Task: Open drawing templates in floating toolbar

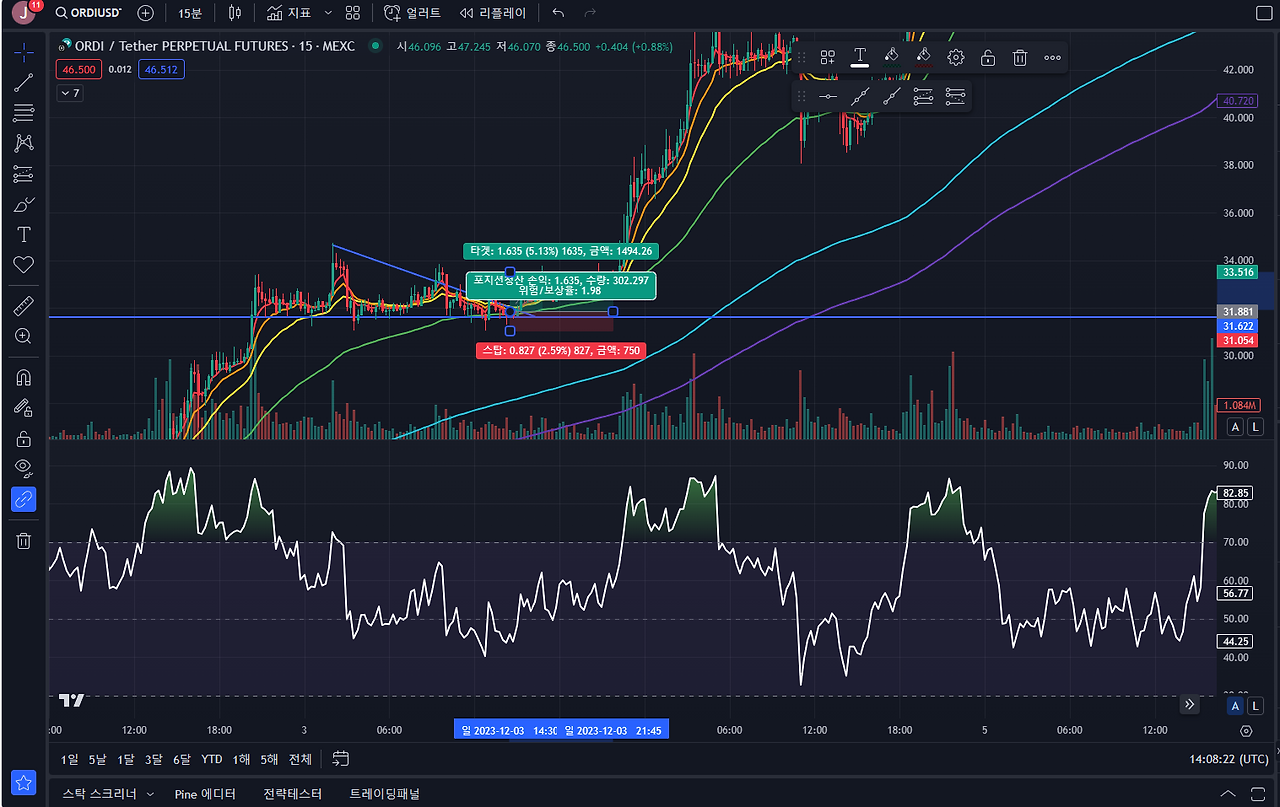Action: tap(827, 58)
